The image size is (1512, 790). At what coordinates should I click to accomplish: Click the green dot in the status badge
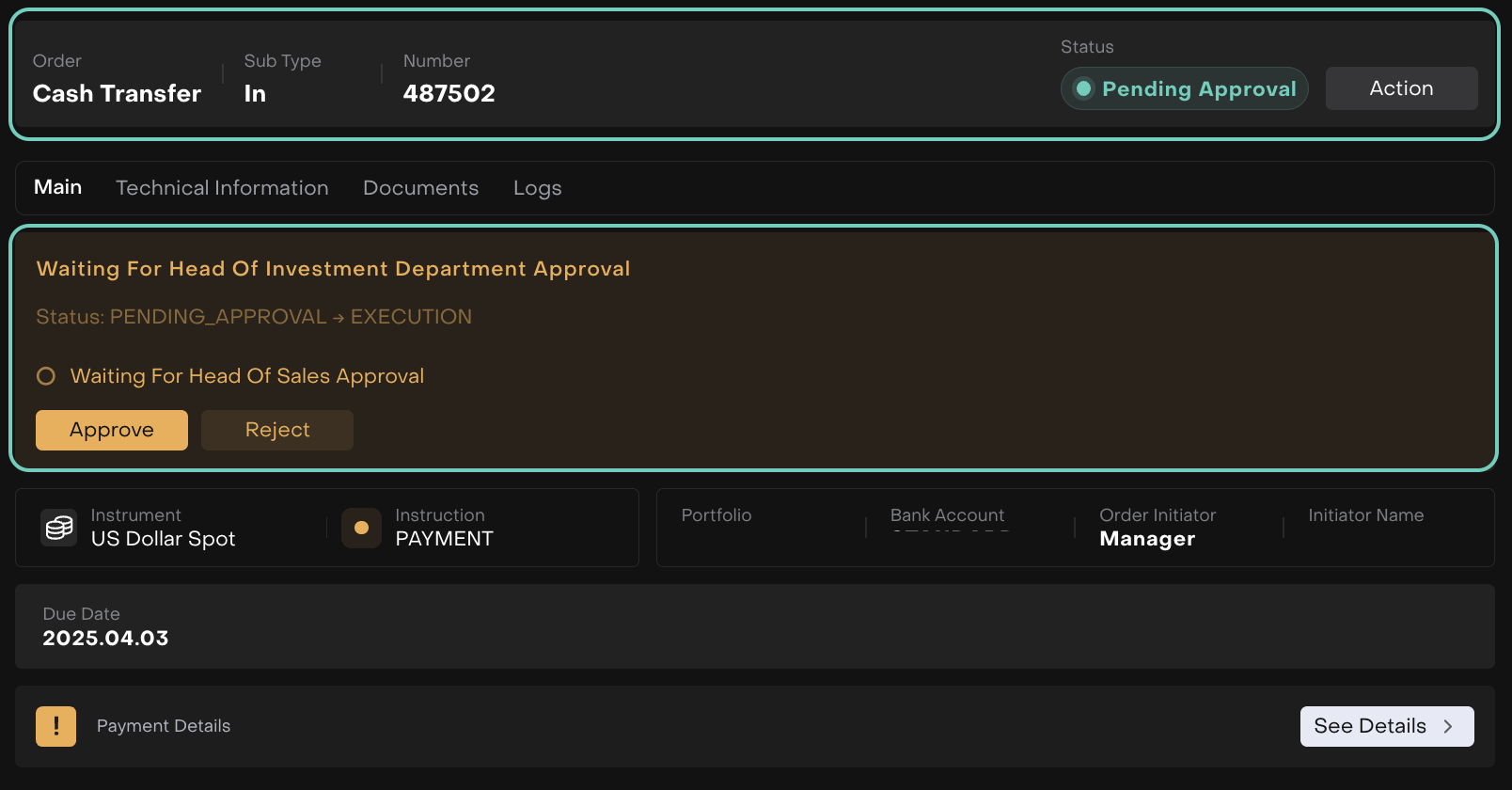click(1084, 88)
